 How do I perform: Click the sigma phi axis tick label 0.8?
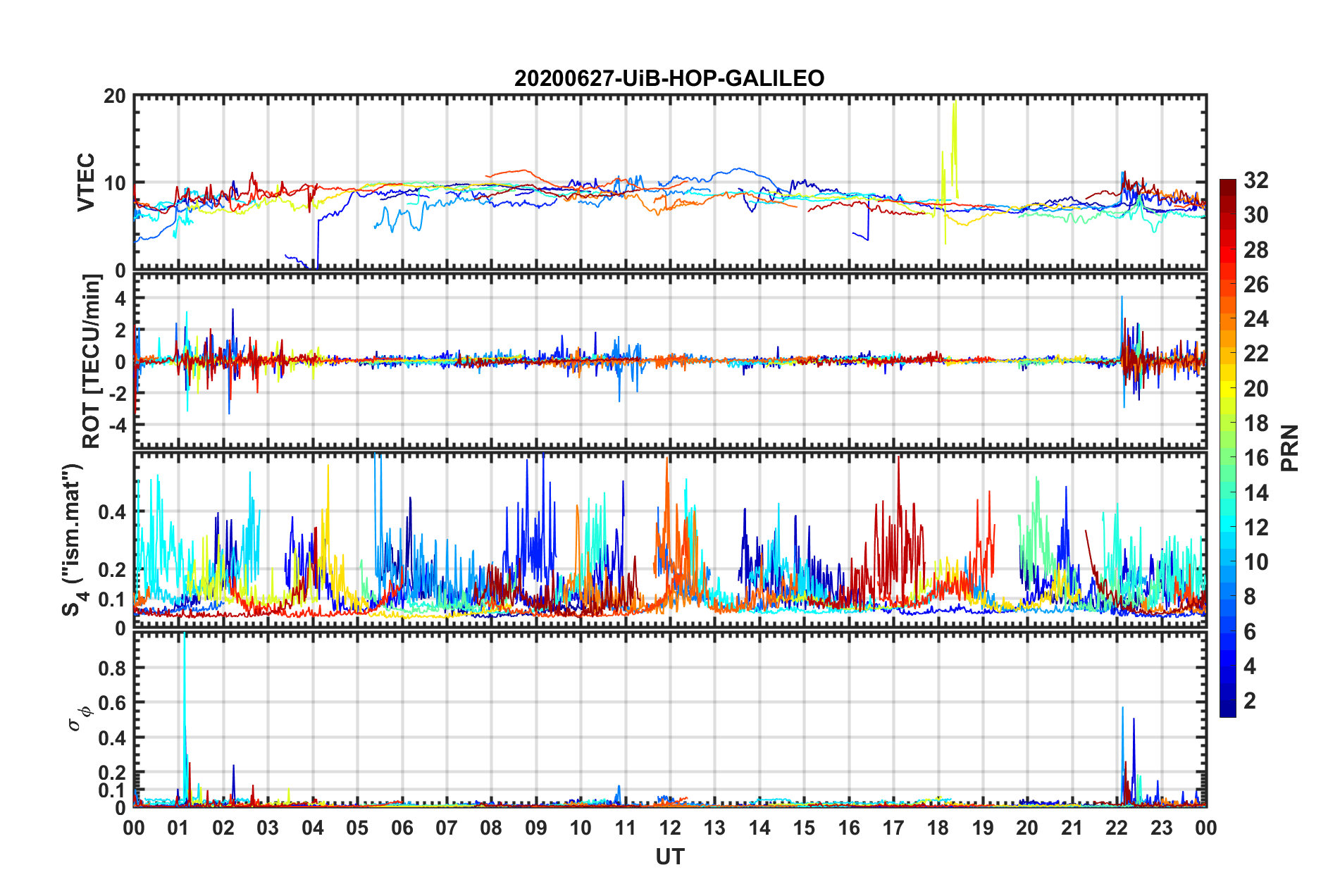point(113,668)
